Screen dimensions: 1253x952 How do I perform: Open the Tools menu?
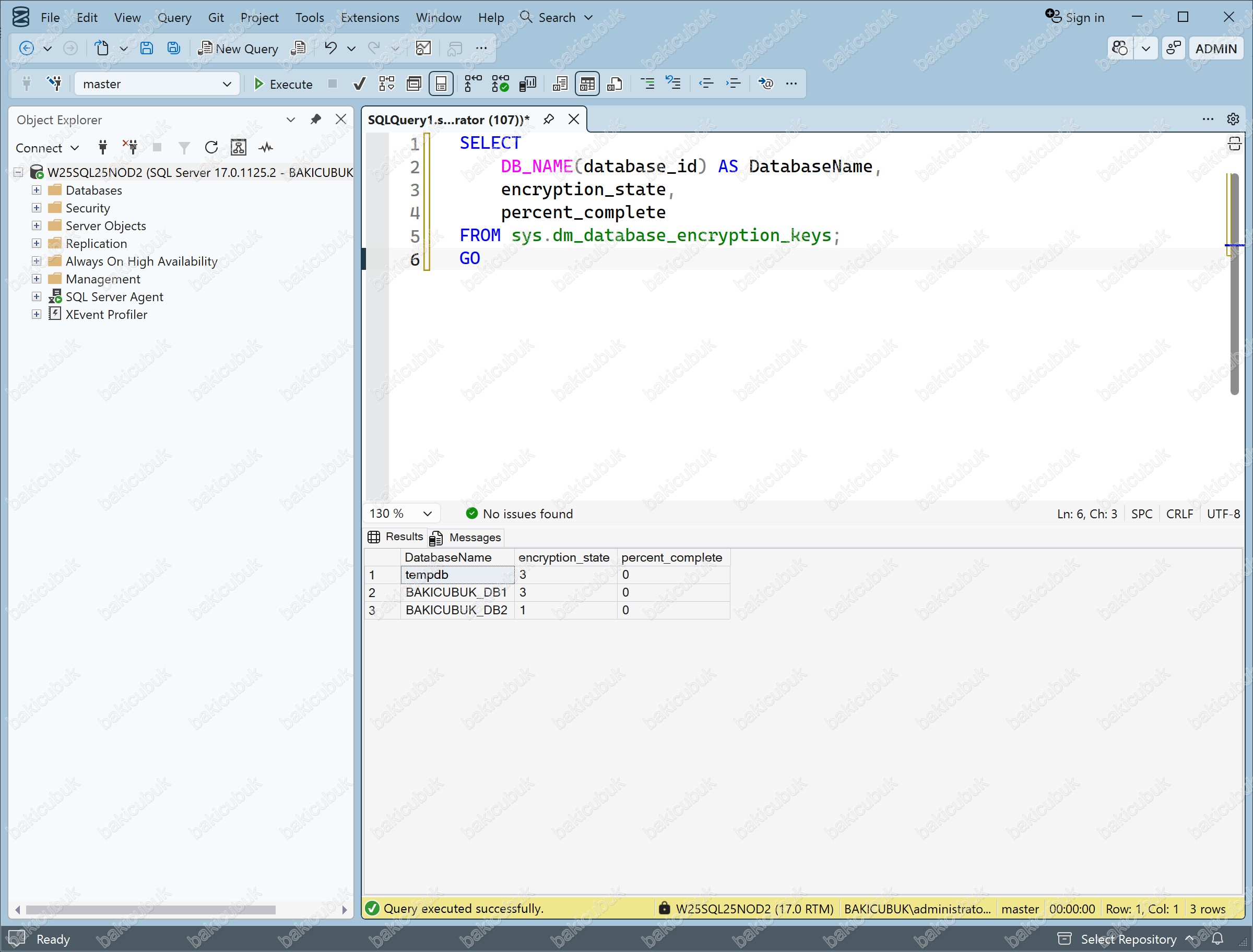[310, 18]
